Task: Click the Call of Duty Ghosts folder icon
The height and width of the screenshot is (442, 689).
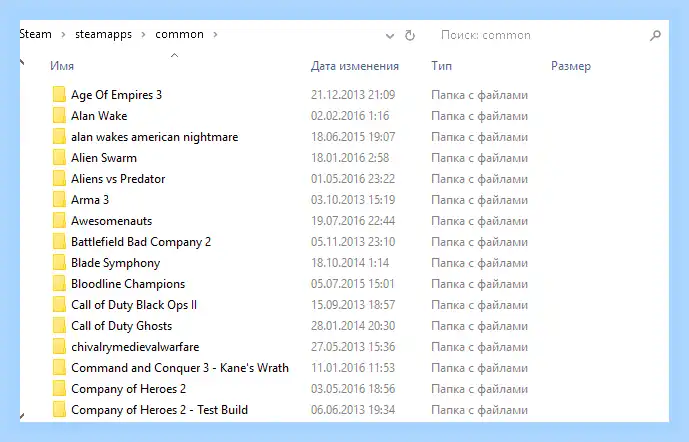Action: click(x=59, y=326)
